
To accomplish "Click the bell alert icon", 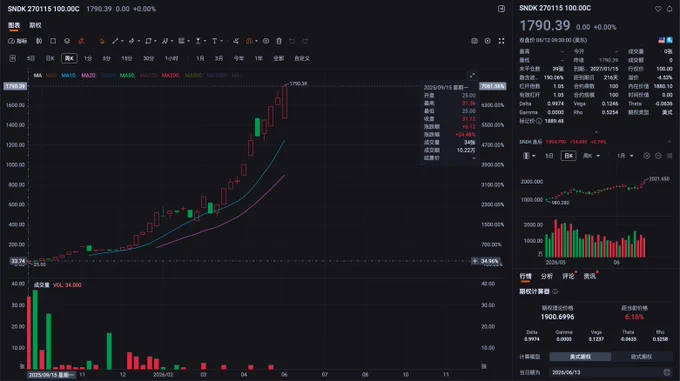I will point(670,9).
